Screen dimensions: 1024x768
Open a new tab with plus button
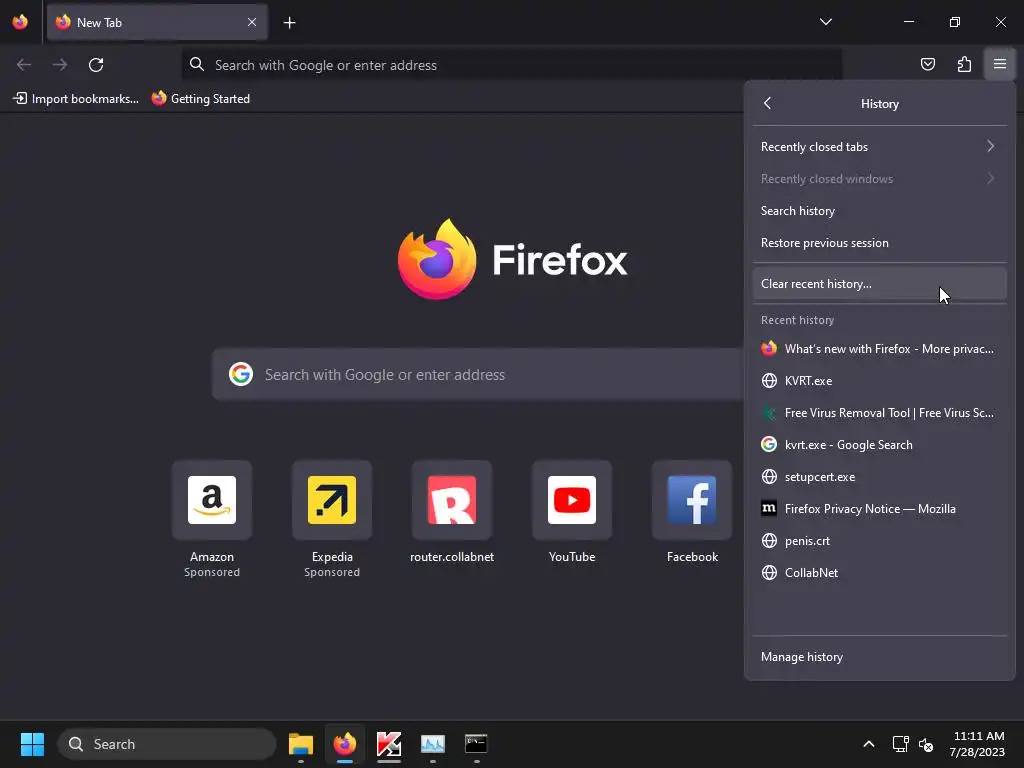coord(289,23)
